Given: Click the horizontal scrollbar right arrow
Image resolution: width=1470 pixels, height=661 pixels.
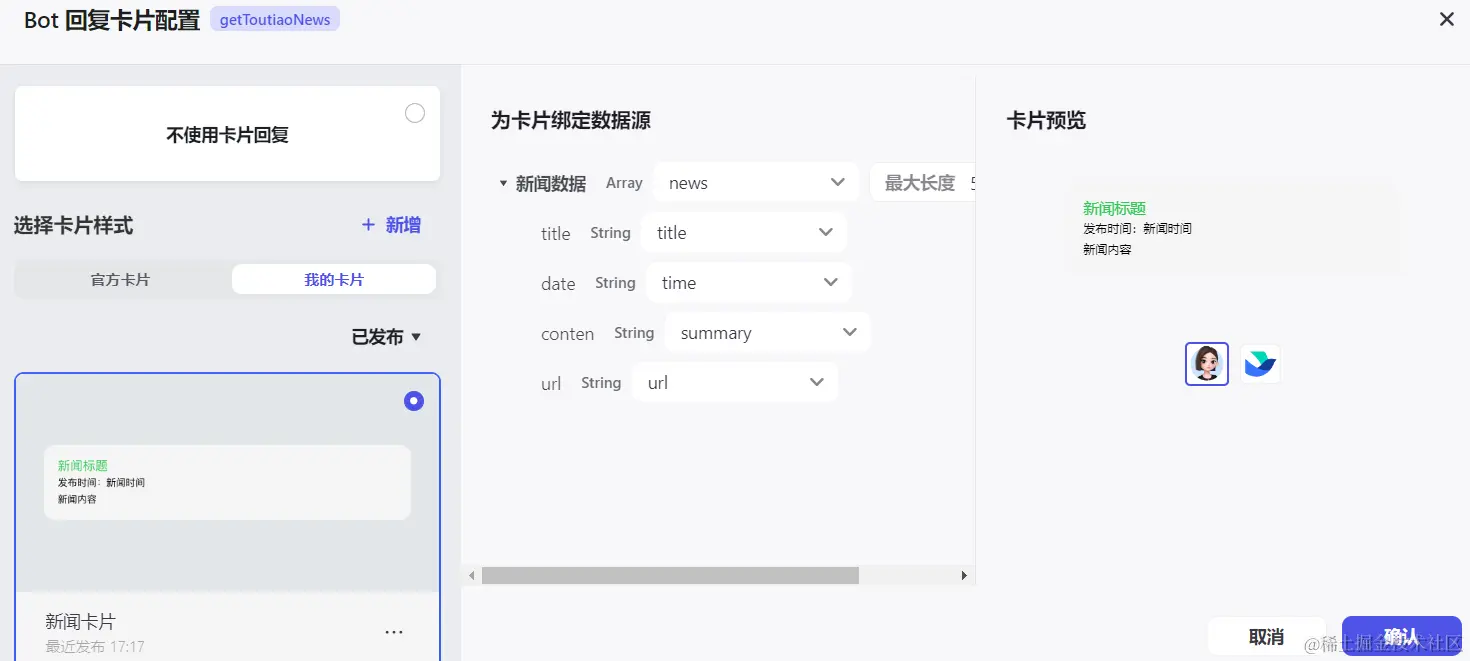Looking at the screenshot, I should [964, 575].
